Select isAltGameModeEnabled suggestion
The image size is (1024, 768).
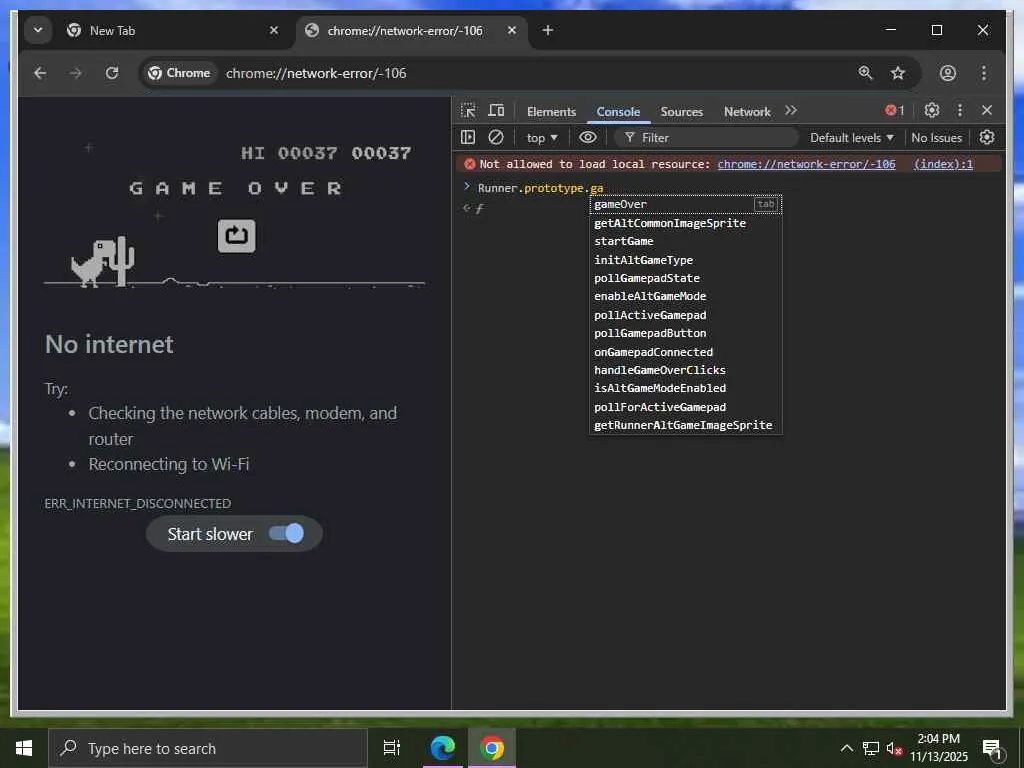point(685,389)
